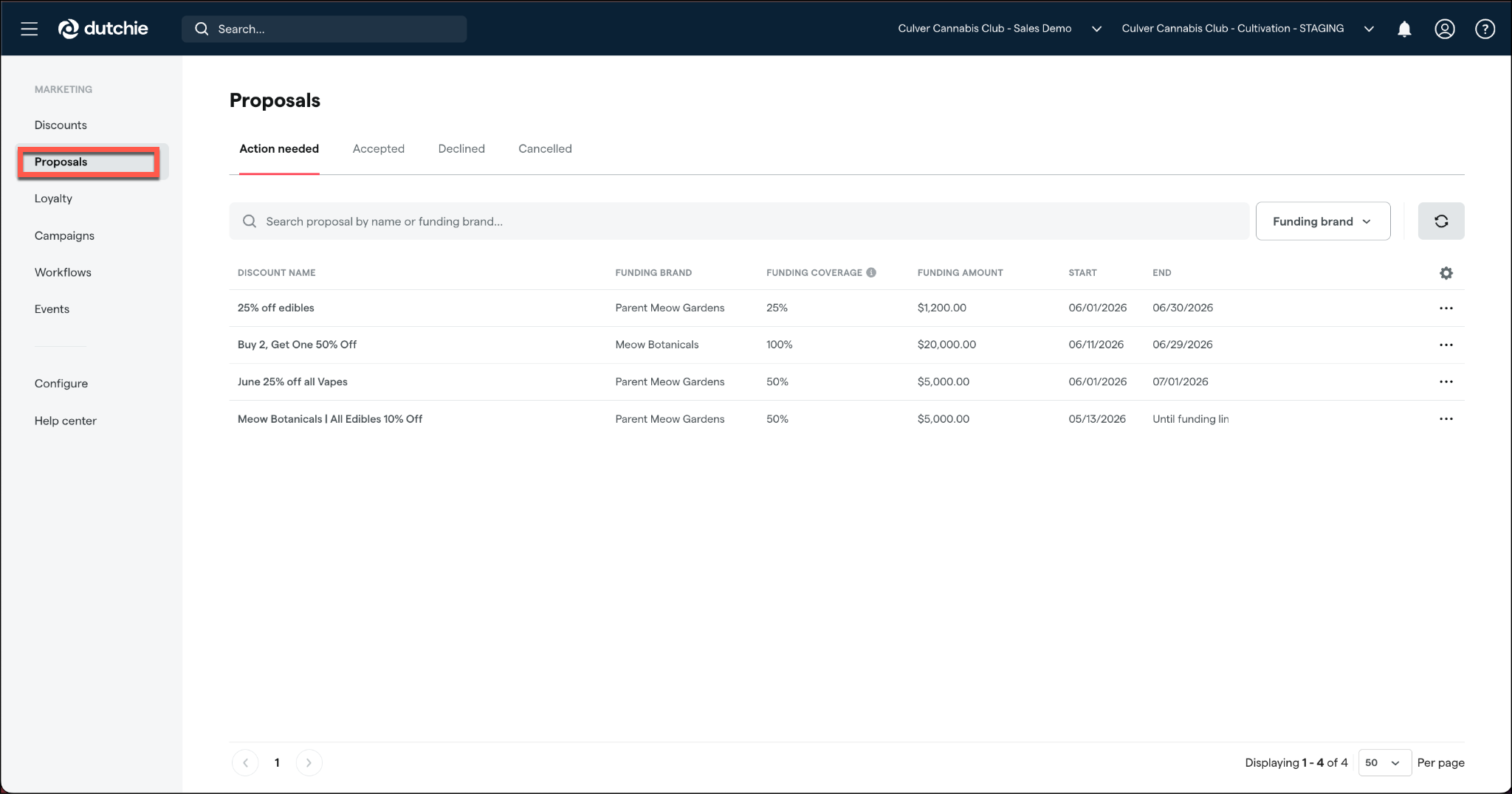
Task: Click Meow Botanicals funding brand cell
Action: (657, 345)
